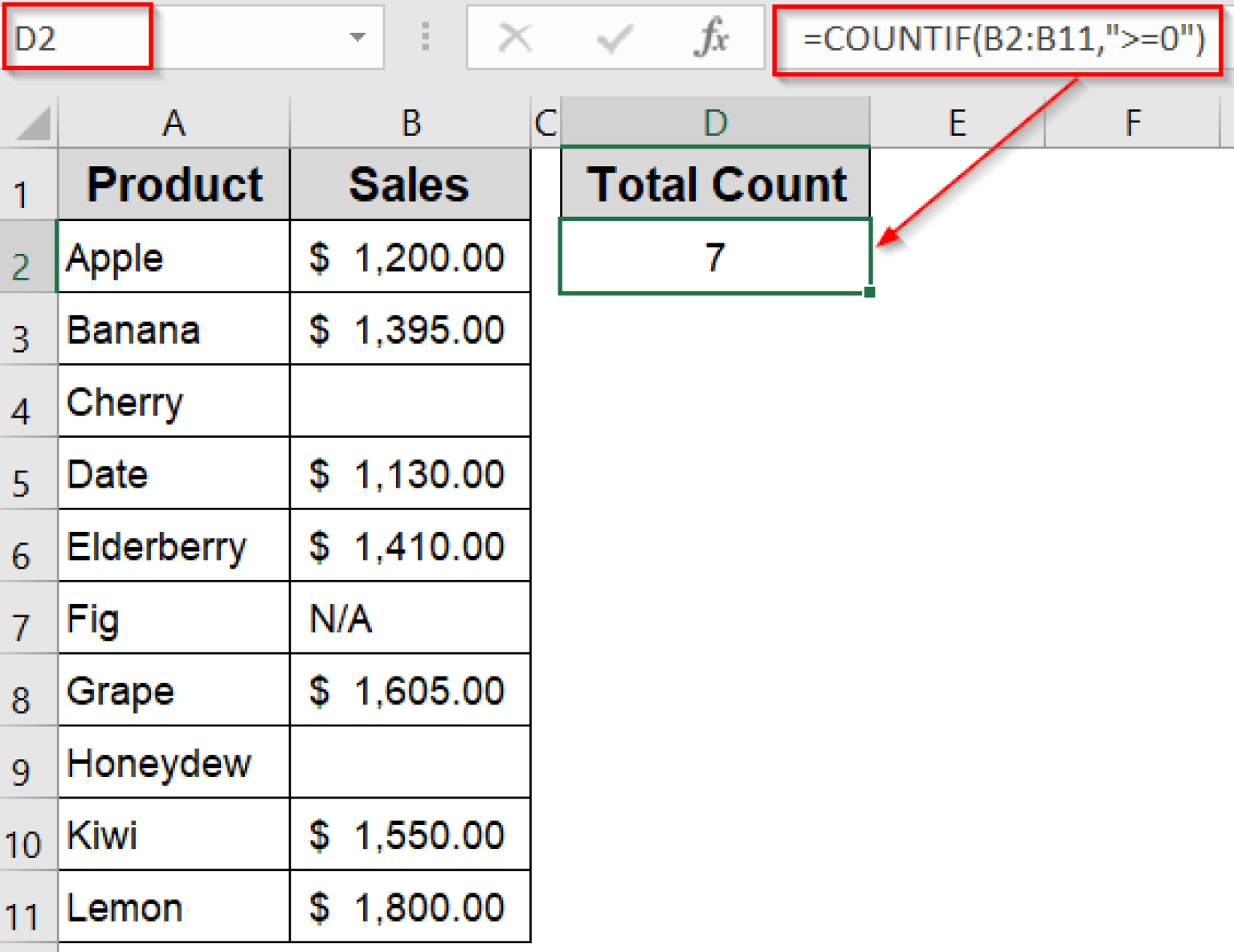This screenshot has width=1234, height=952.
Task: Click the cell showing value 7
Action: click(714, 257)
